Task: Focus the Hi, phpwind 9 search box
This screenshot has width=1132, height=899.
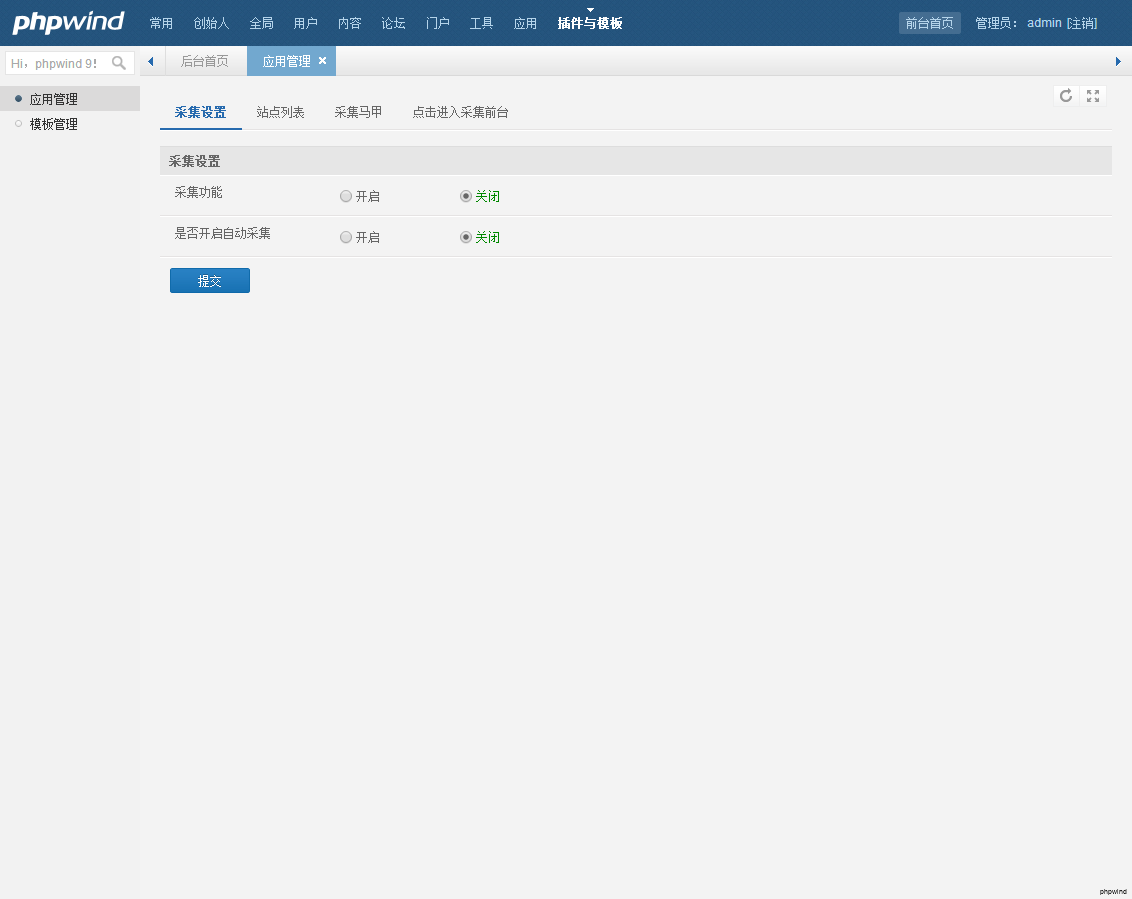Action: click(56, 63)
